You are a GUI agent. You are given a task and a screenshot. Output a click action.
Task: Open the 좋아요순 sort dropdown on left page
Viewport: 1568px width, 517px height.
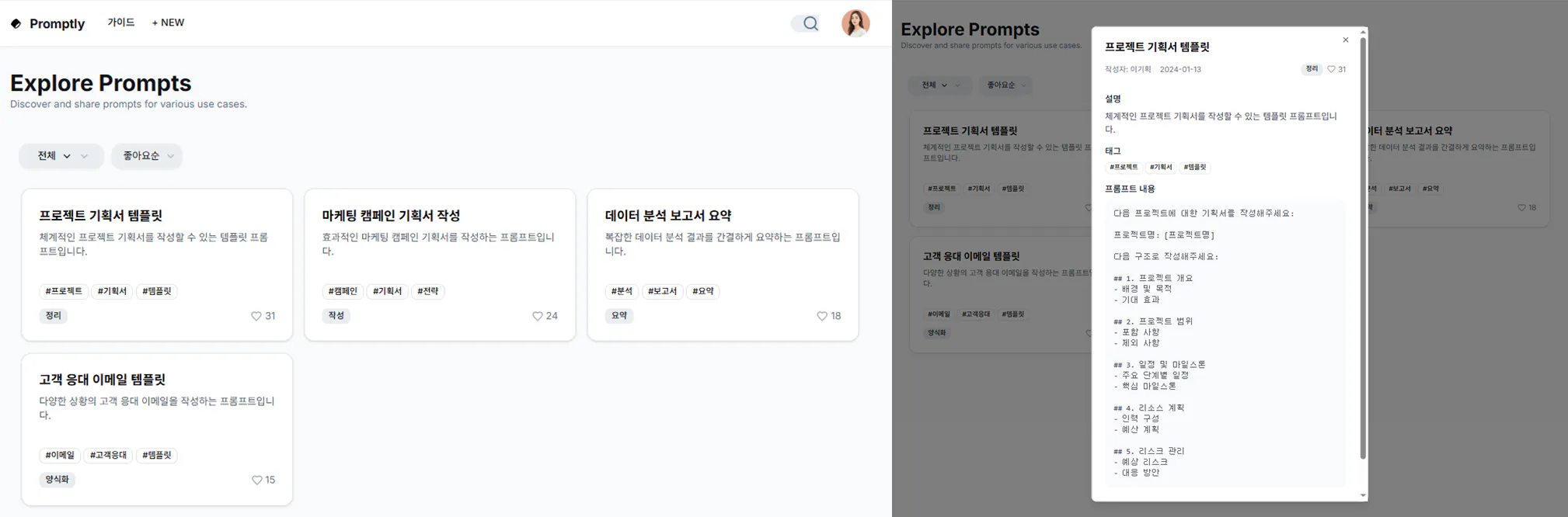(x=147, y=156)
